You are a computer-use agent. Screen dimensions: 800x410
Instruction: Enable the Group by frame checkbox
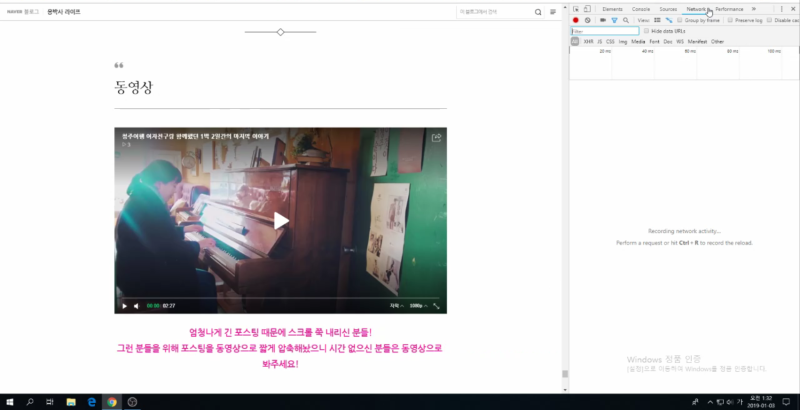click(680, 20)
